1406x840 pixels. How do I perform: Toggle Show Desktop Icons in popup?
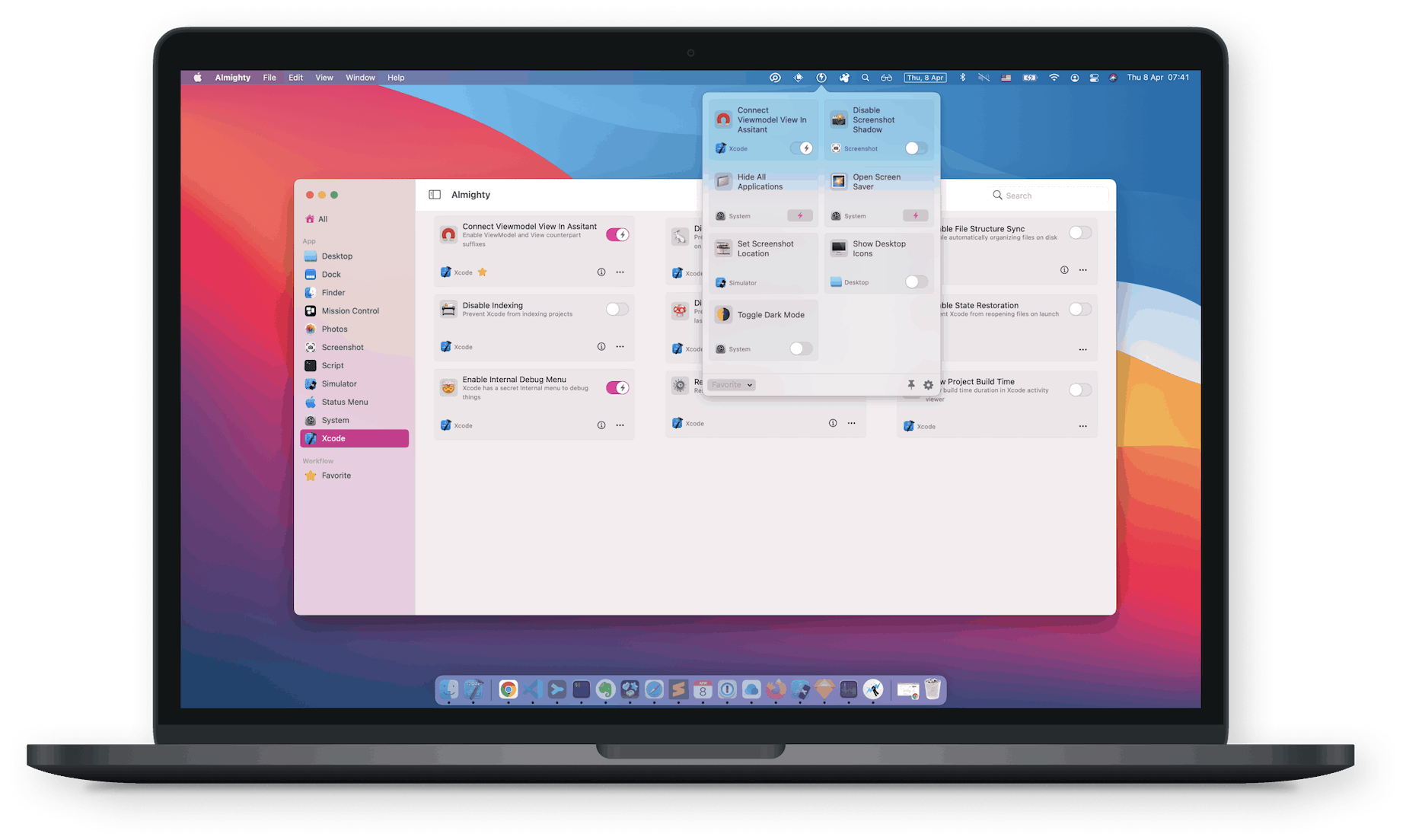(x=917, y=282)
